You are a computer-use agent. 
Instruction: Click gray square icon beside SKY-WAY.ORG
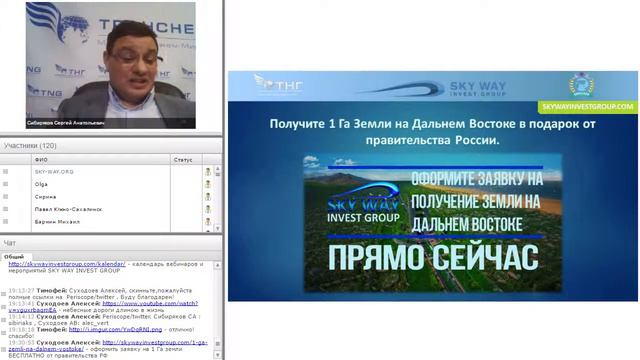[x=5, y=172]
